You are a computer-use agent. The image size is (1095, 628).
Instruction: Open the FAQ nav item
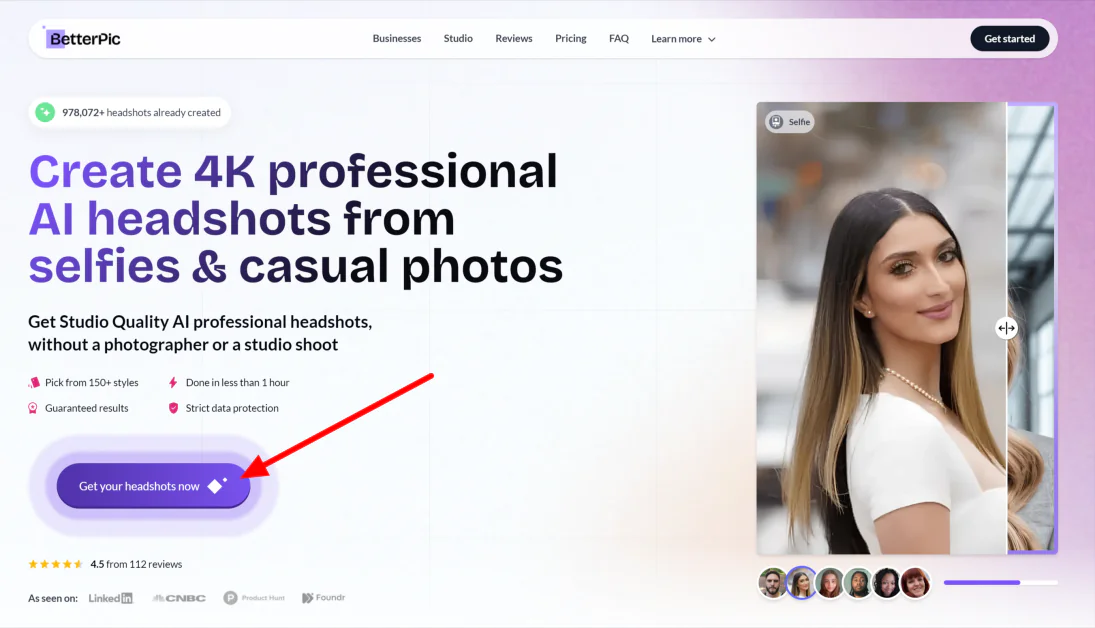click(x=619, y=38)
